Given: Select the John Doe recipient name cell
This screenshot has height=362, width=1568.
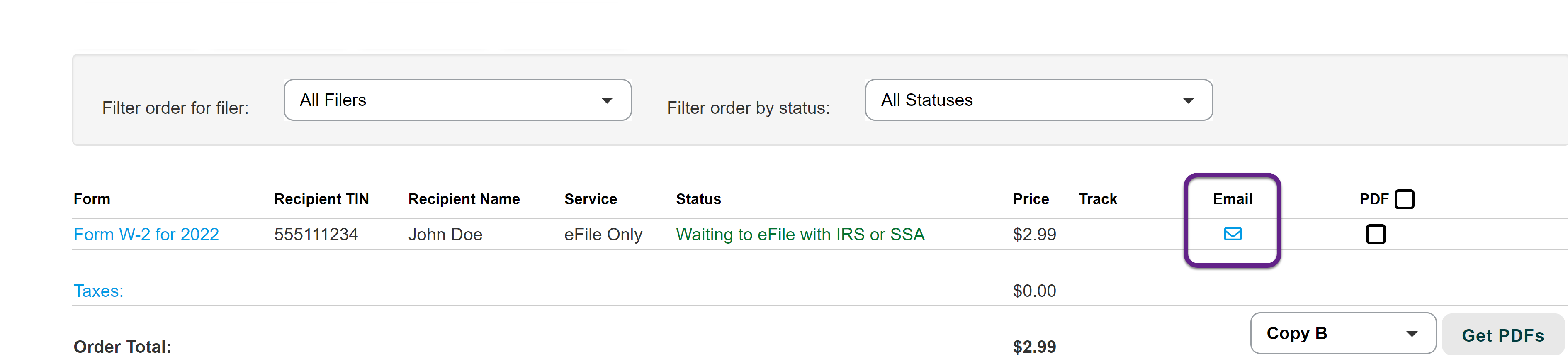Looking at the screenshot, I should [445, 235].
